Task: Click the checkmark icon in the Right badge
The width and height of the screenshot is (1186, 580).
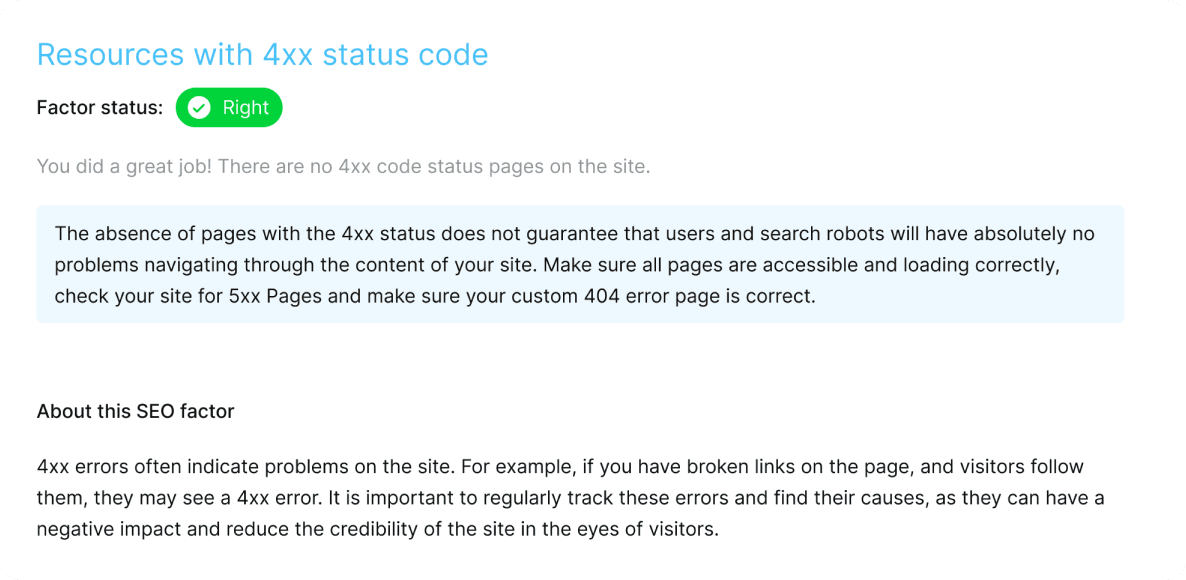Action: pyautogui.click(x=200, y=108)
